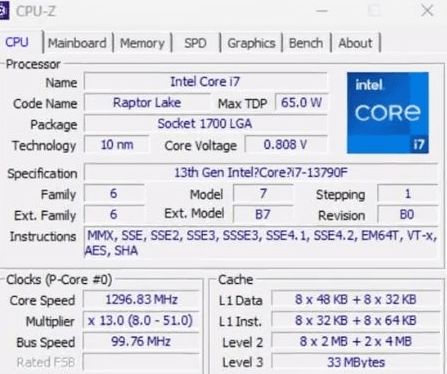Click the Multiplier value field

(141, 321)
